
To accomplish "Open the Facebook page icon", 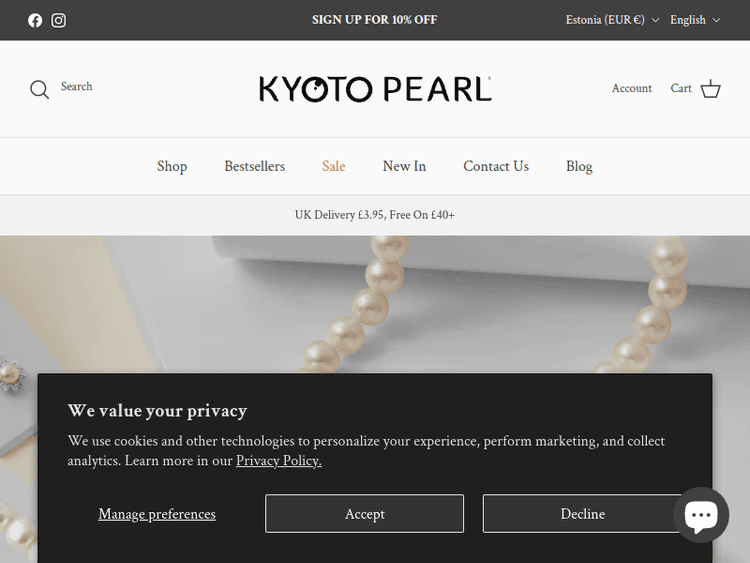I will click(35, 20).
